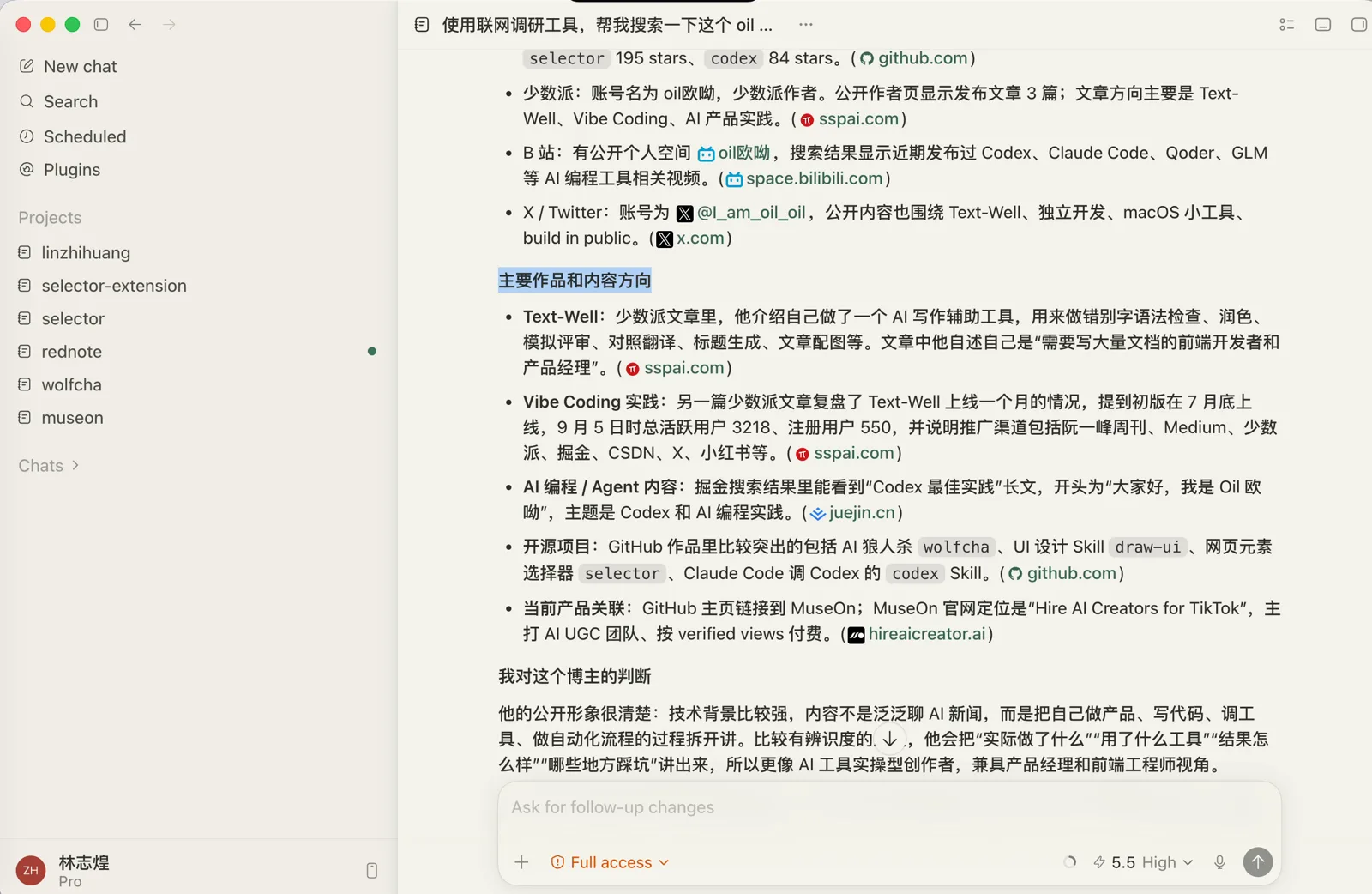The height and width of the screenshot is (894, 1372).
Task: Click the Plugins icon
Action: click(x=27, y=170)
